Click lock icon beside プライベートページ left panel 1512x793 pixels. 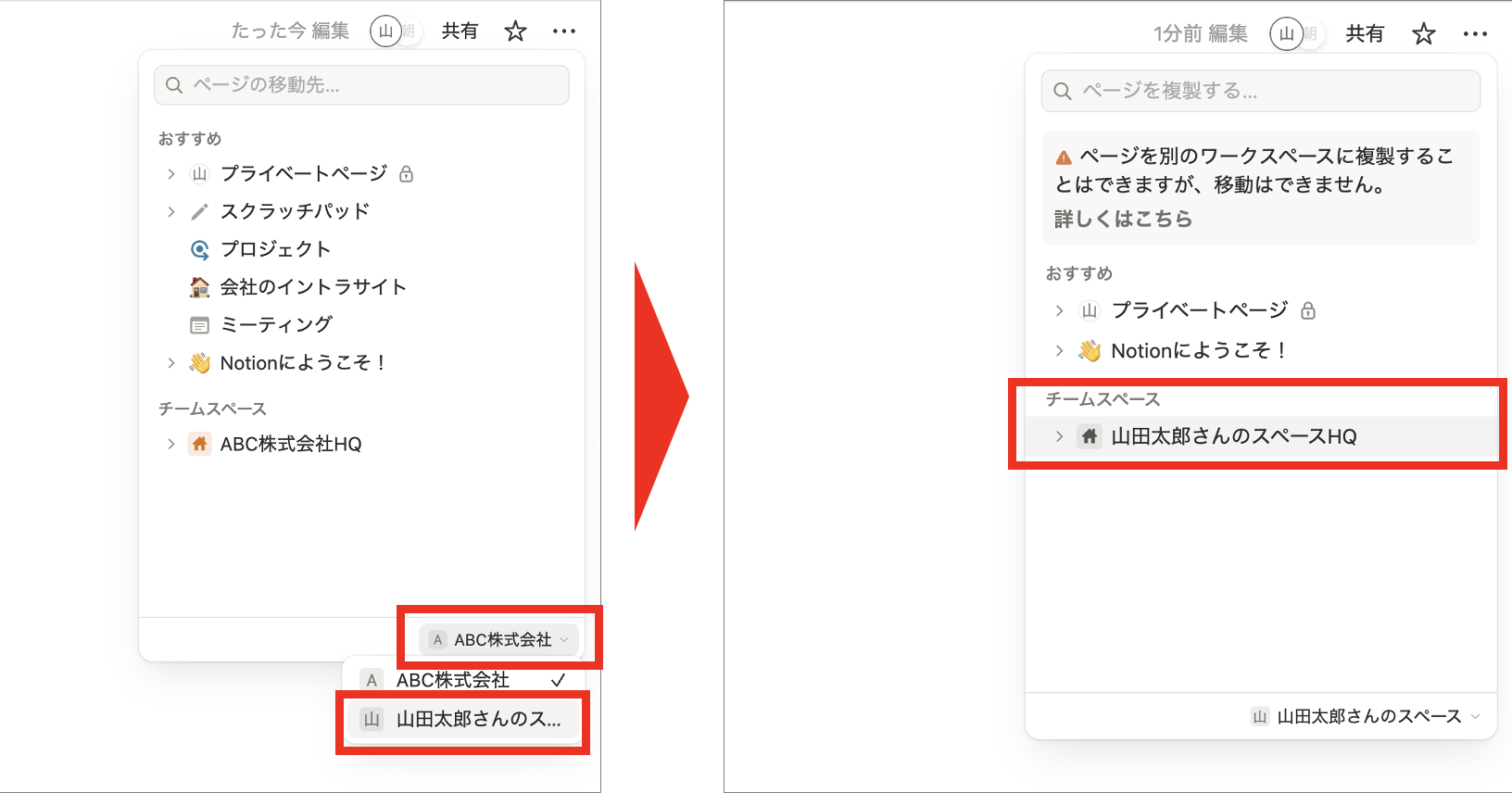[x=406, y=174]
